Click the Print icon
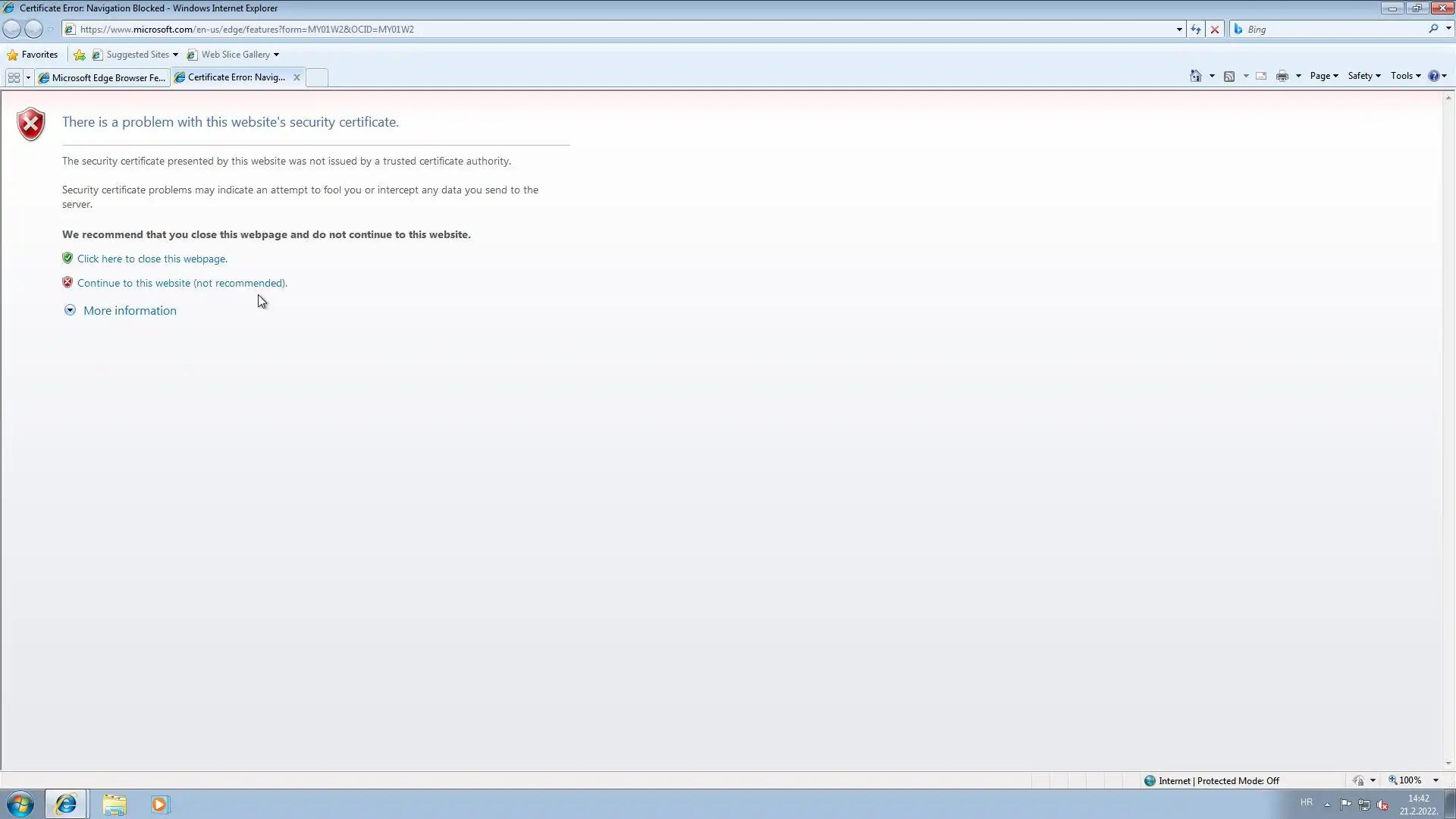Image resolution: width=1456 pixels, height=819 pixels. [x=1282, y=76]
